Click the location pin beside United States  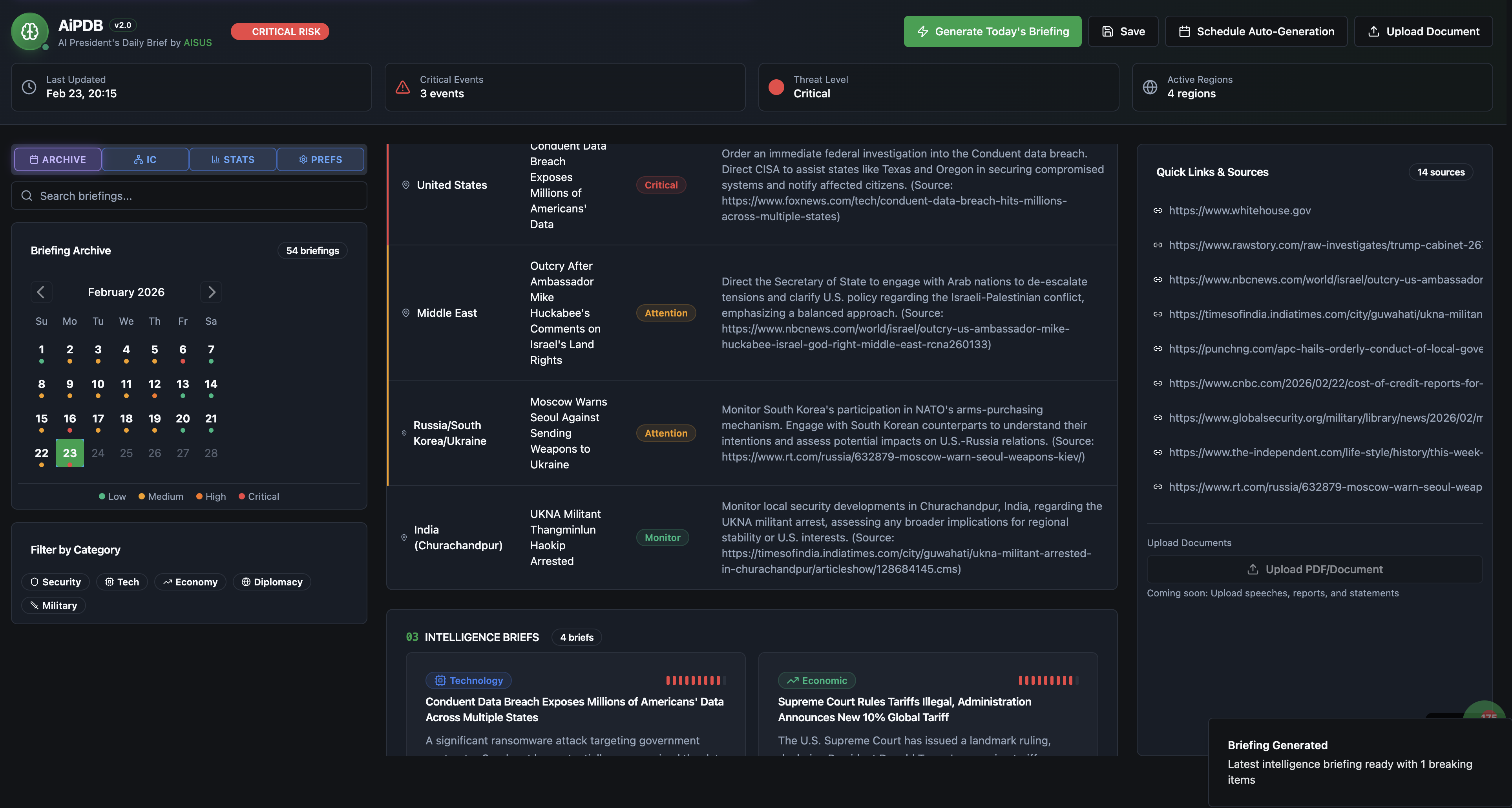click(405, 185)
